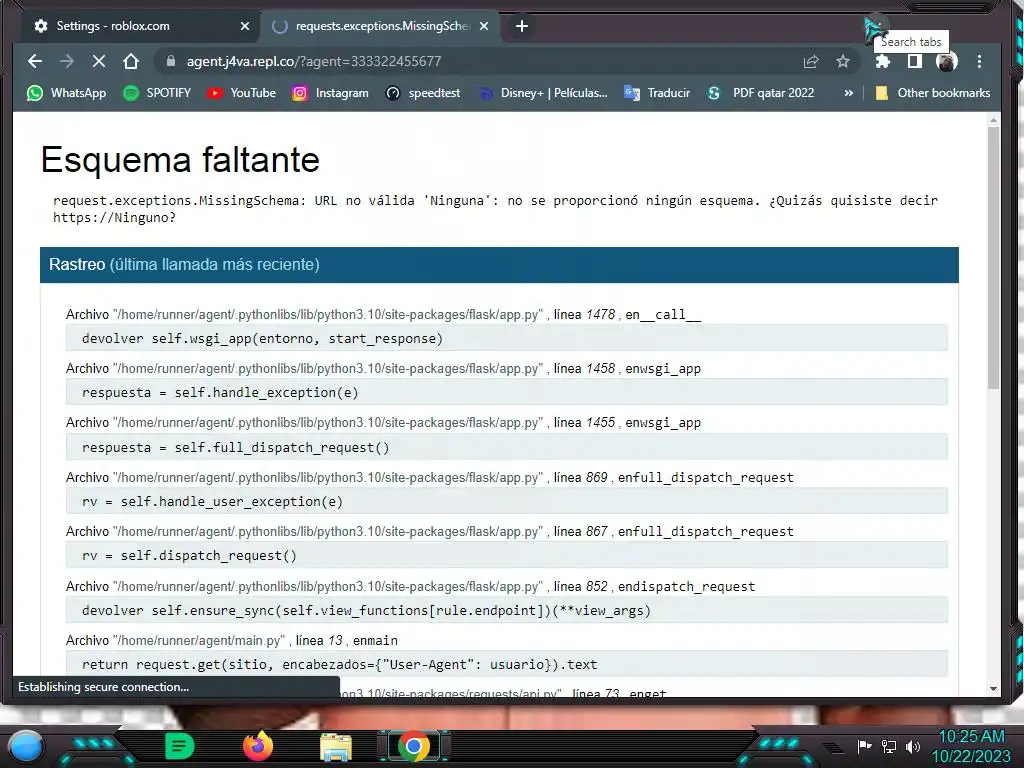Open the speedtest bookmark
The width and height of the screenshot is (1024, 768).
pos(423,93)
